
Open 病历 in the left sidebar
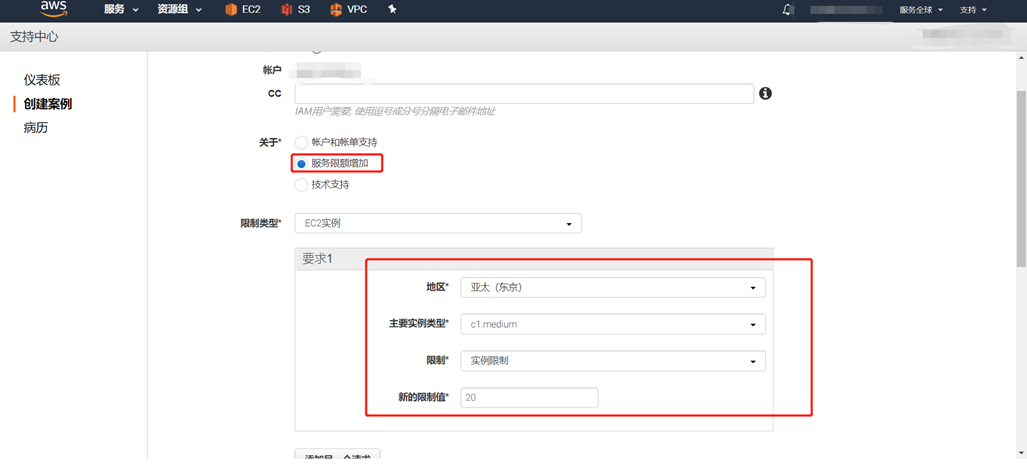tap(36, 128)
